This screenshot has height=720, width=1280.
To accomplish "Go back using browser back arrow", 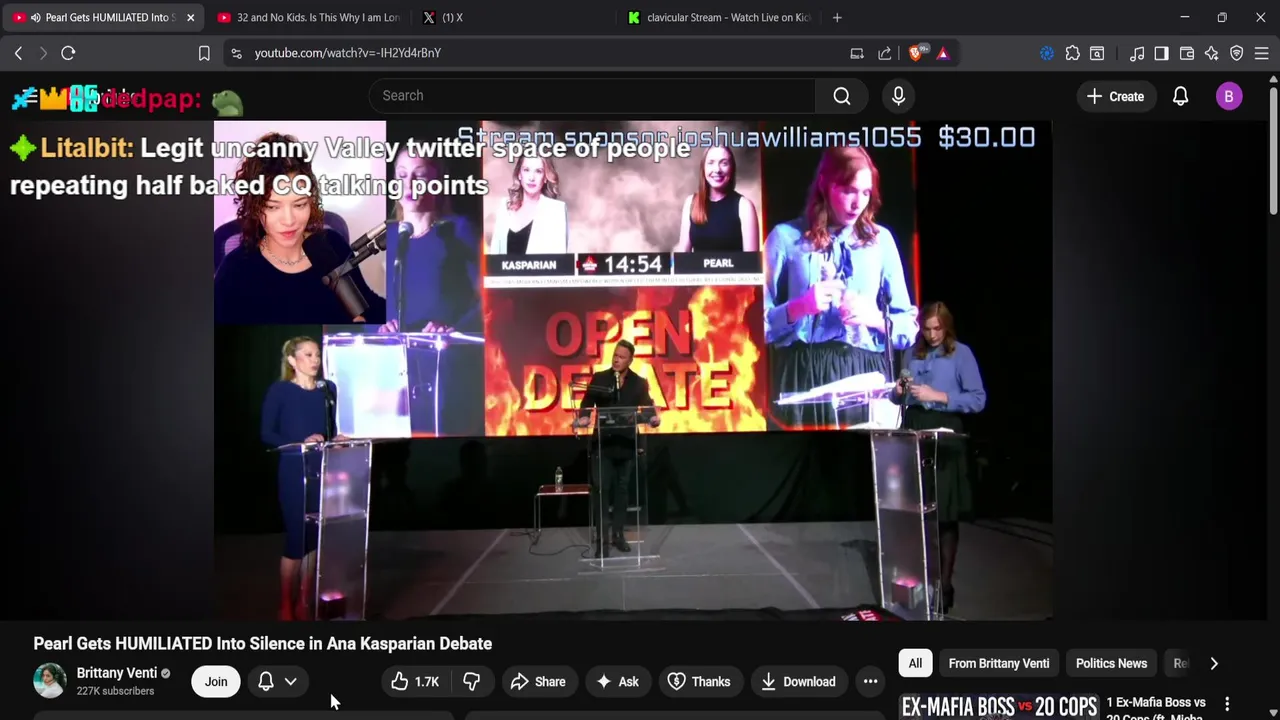I will [x=18, y=53].
